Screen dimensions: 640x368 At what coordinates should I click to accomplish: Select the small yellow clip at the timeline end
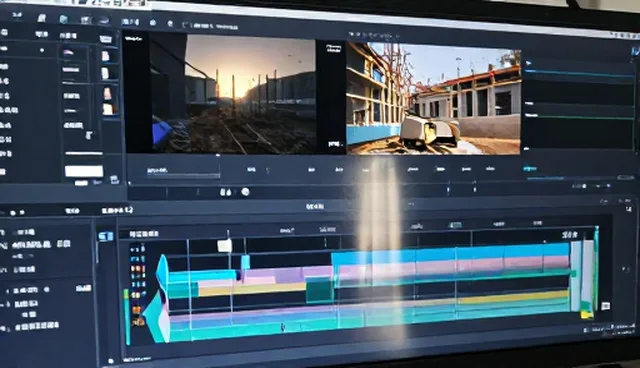point(587,314)
